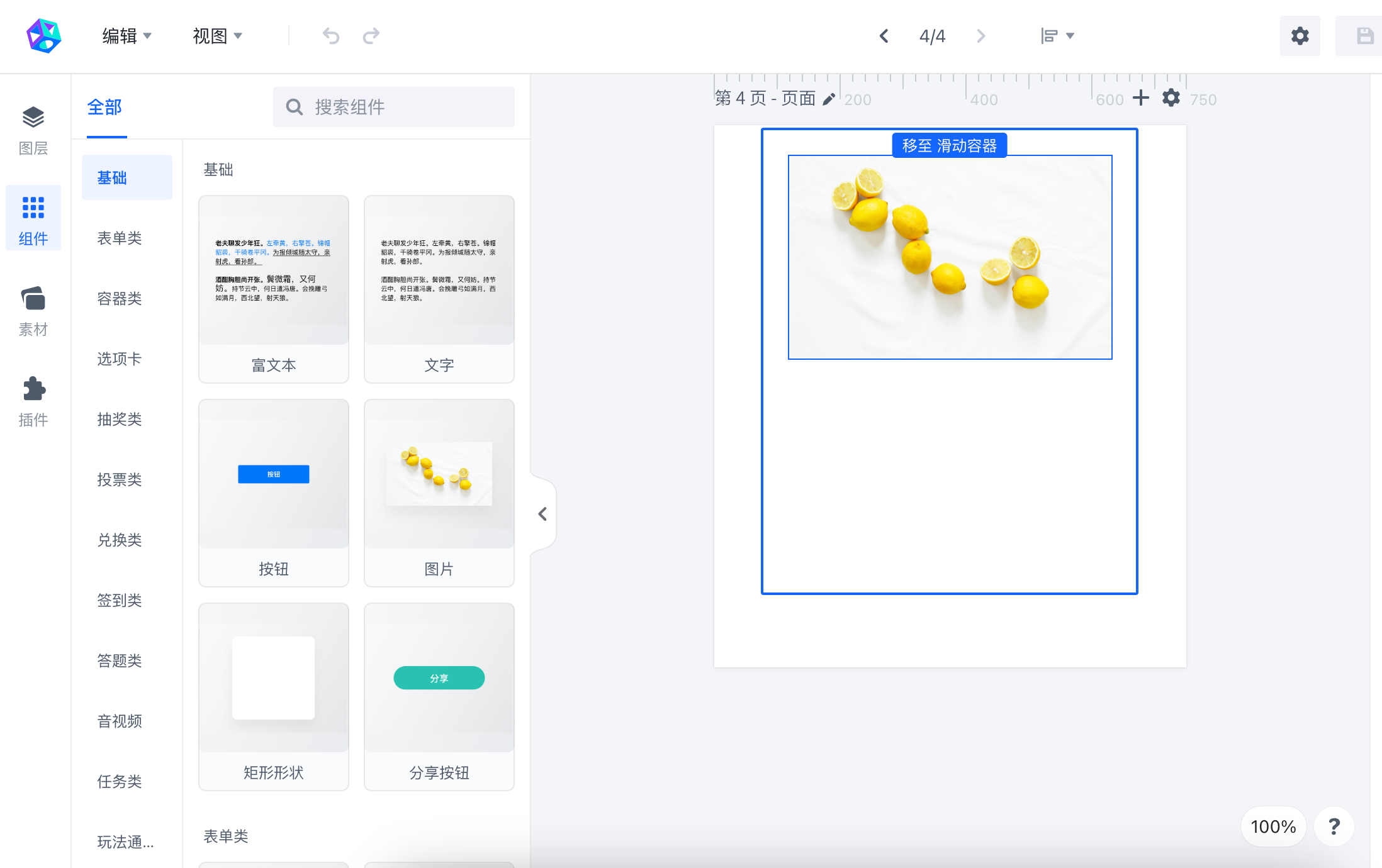Go to previous page arrow
Viewport: 1382px width, 868px height.
(884, 36)
